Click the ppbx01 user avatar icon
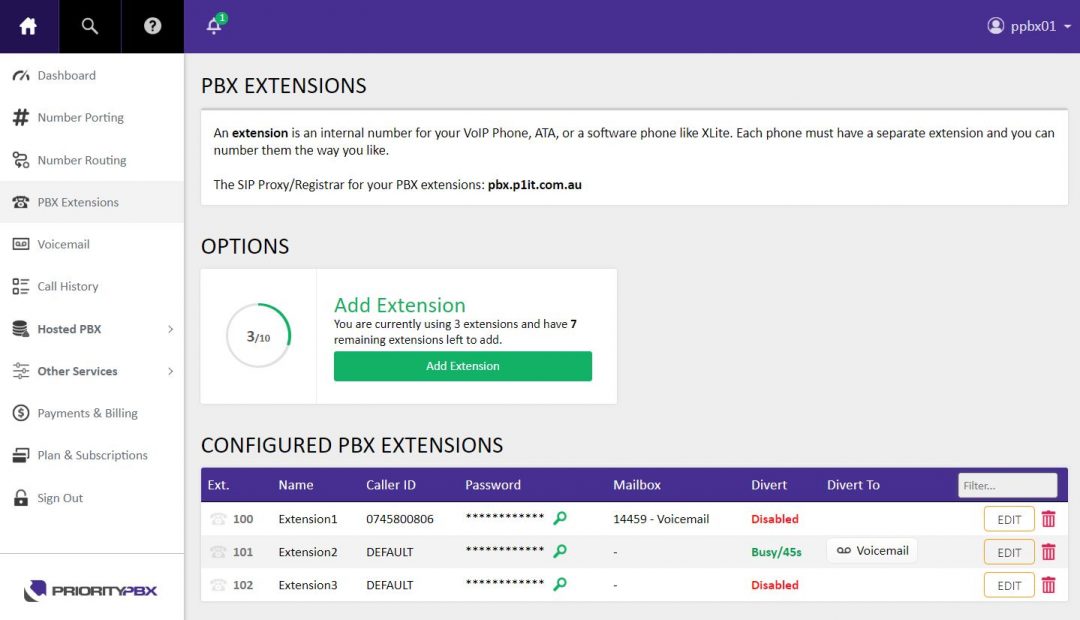 click(995, 26)
